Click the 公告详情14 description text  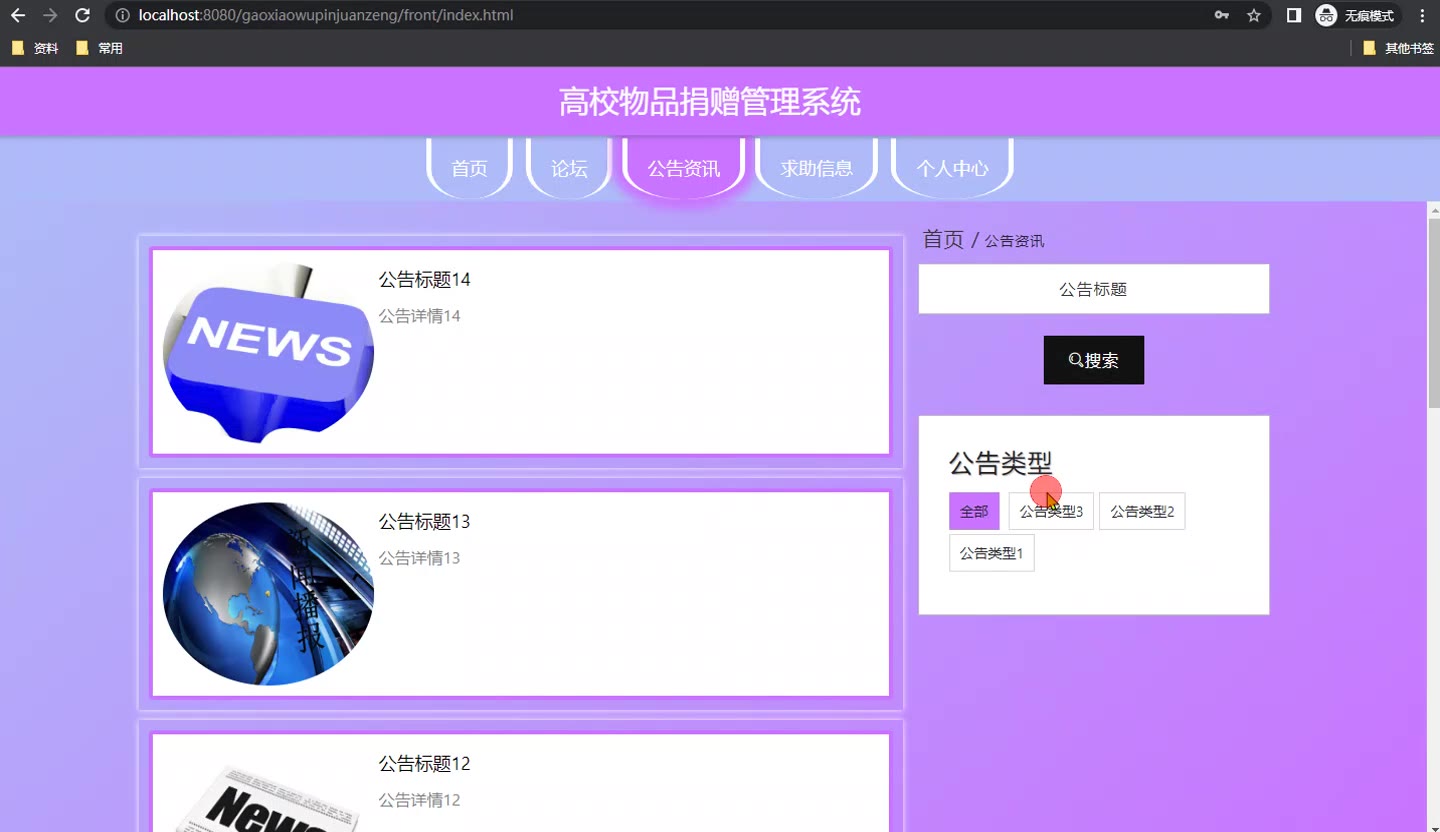[x=419, y=316]
